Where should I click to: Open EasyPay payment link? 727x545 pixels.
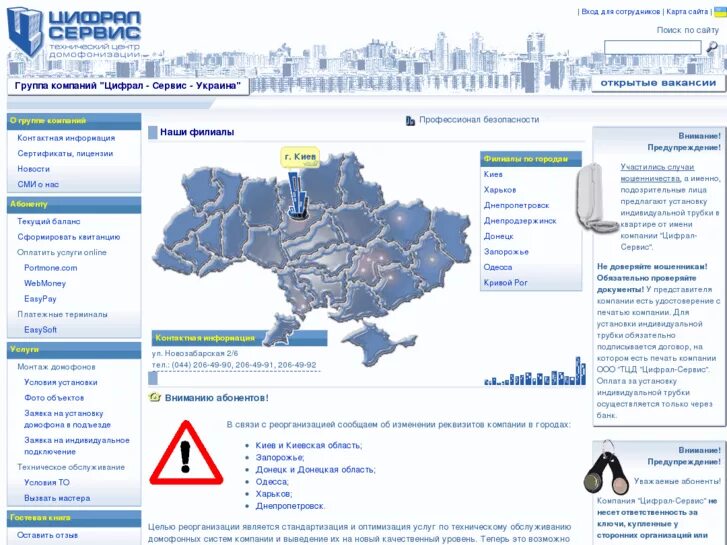(x=40, y=299)
